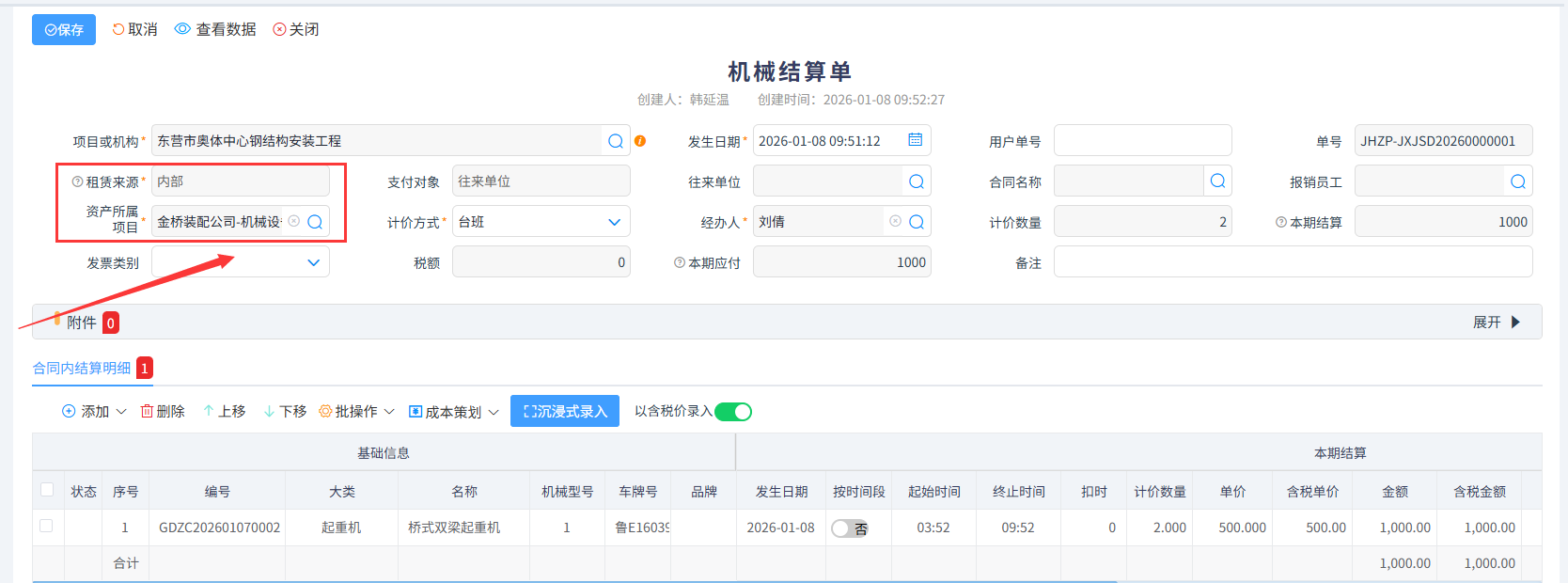Click the search icon in 报销员工 field
The width and height of the screenshot is (1568, 583).
coord(1518,181)
